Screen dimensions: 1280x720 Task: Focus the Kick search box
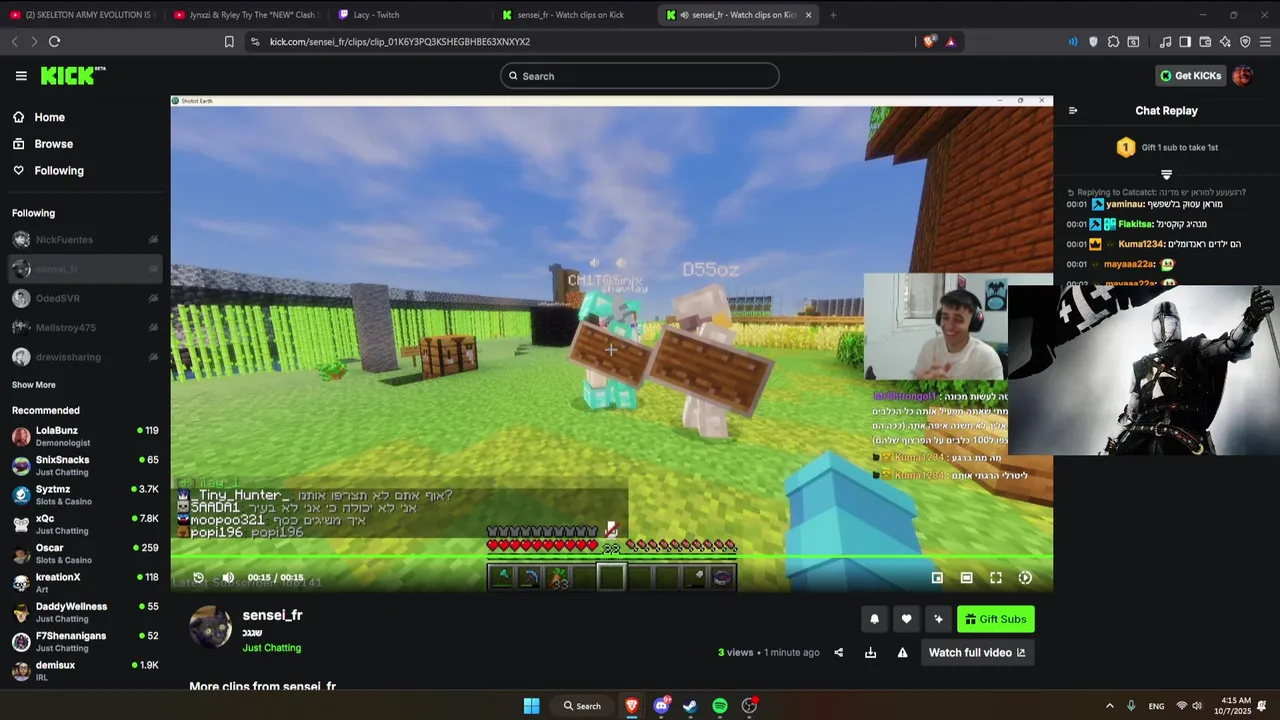click(x=640, y=76)
